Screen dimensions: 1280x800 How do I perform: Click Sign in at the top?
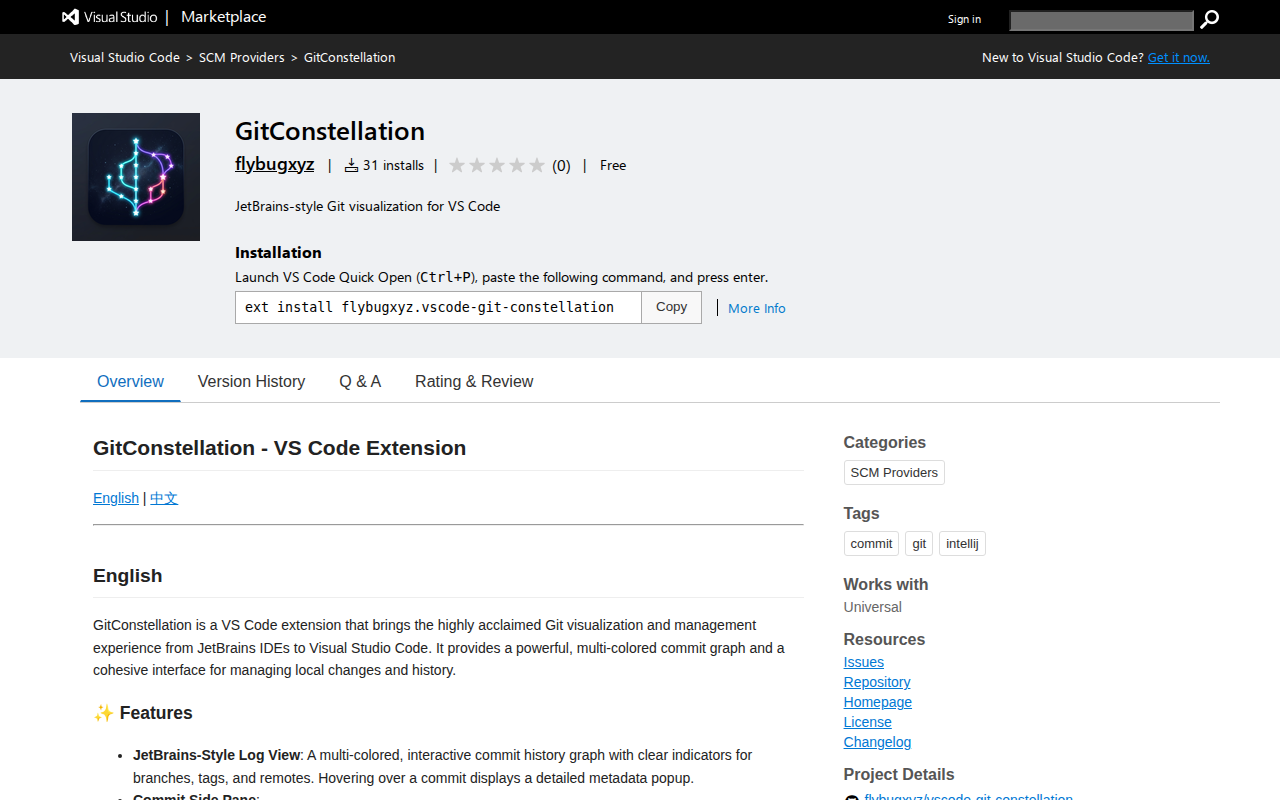[x=964, y=19]
